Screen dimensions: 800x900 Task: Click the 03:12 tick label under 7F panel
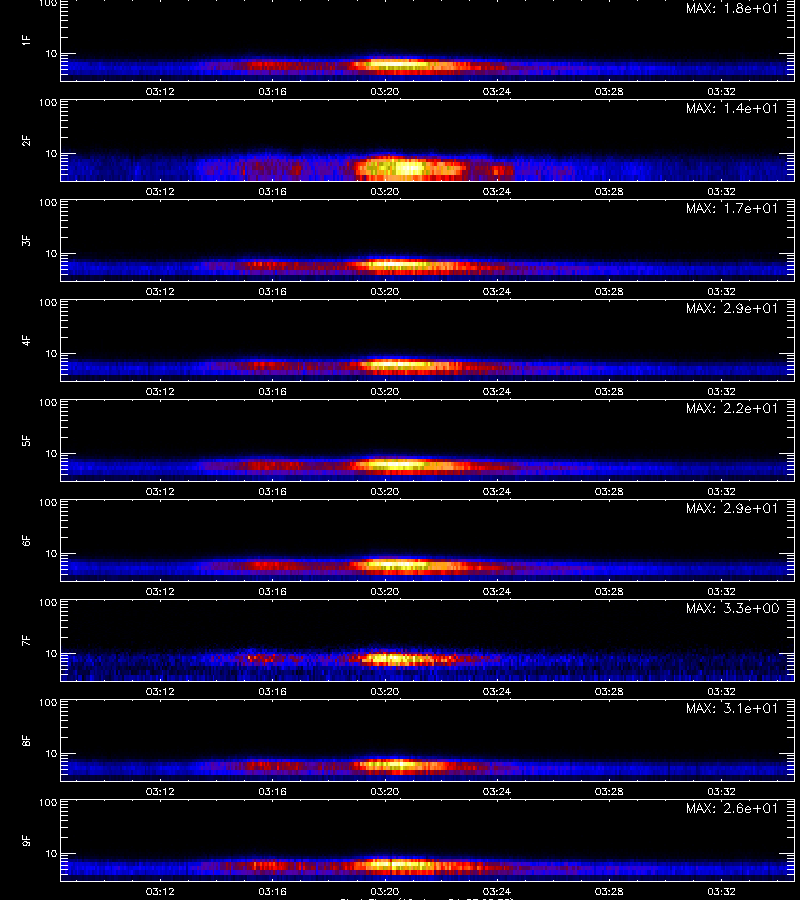tap(160, 691)
